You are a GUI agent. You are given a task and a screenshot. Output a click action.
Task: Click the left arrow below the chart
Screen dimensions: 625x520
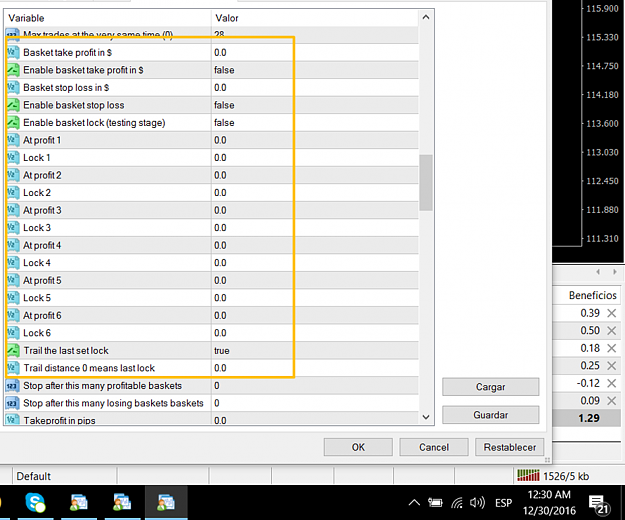[598, 272]
